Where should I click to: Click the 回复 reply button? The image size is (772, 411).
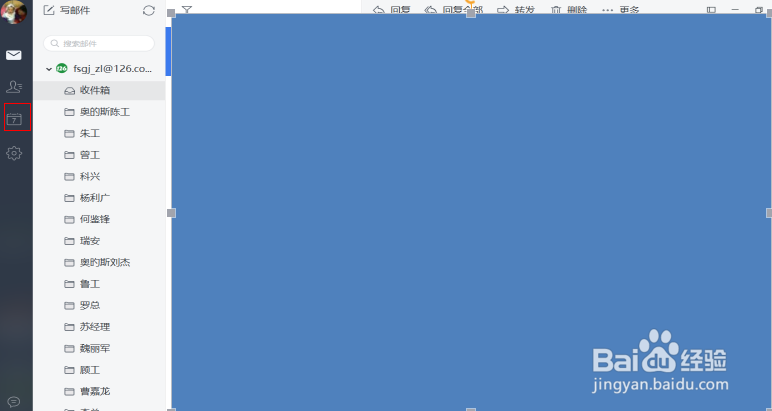pyautogui.click(x=392, y=10)
